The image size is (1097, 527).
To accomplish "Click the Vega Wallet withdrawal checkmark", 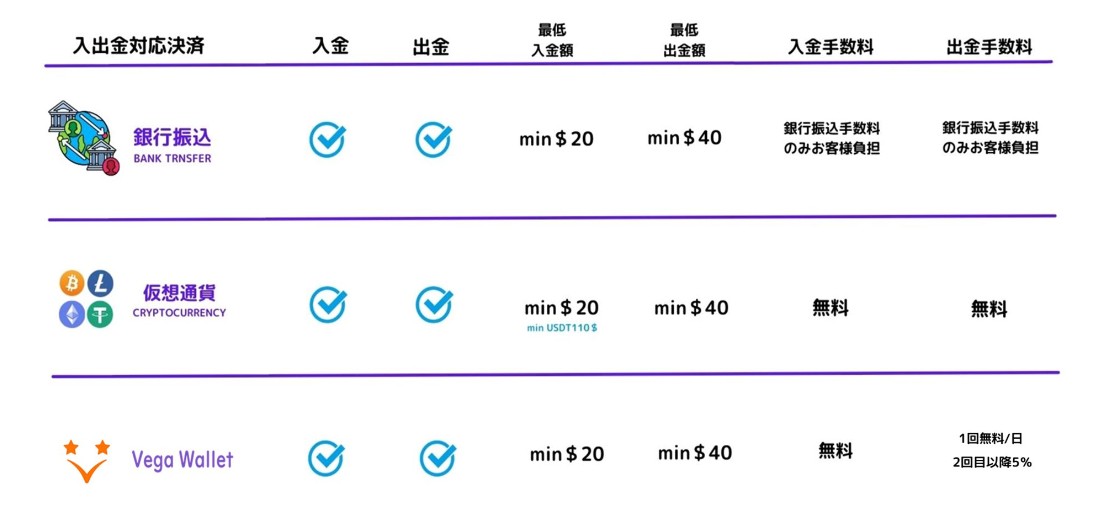I will coord(437,458).
